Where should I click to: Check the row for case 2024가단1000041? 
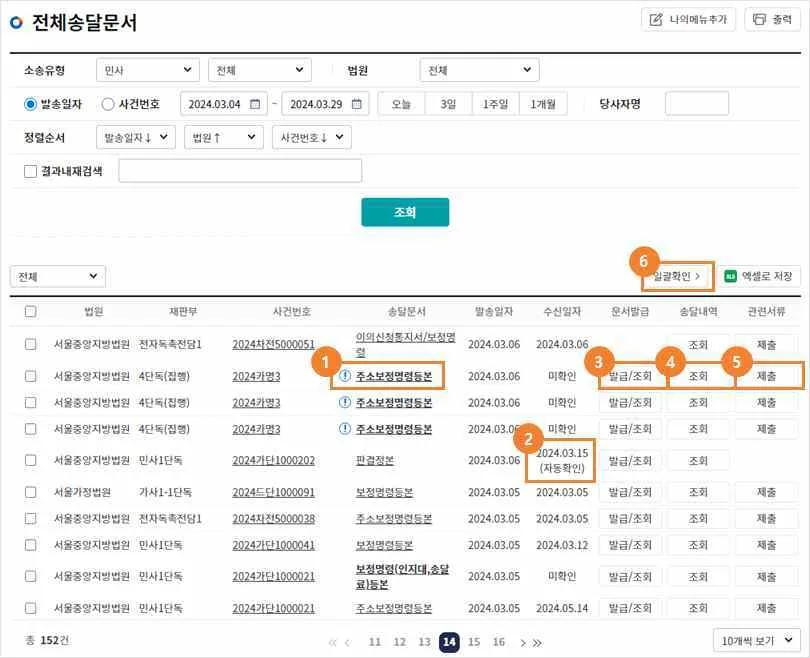click(30, 545)
